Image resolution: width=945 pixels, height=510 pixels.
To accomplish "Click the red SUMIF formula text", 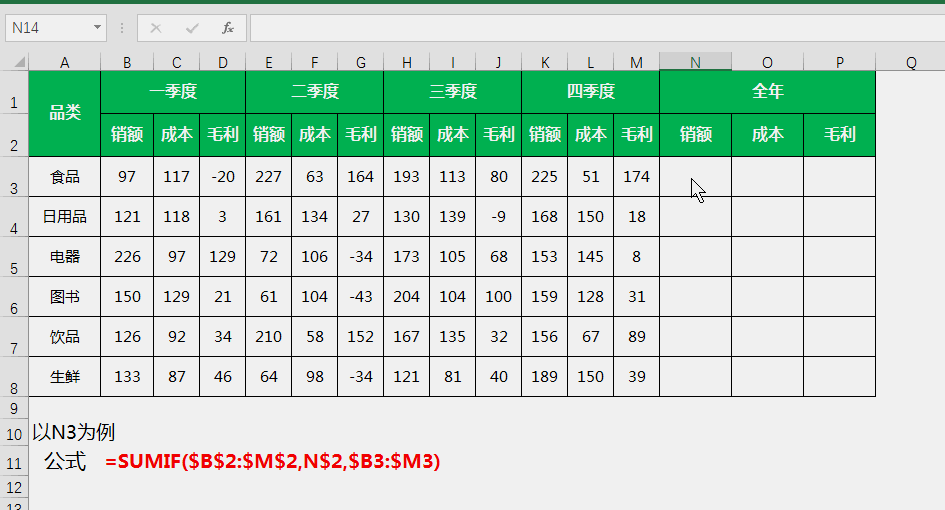I will (x=273, y=462).
